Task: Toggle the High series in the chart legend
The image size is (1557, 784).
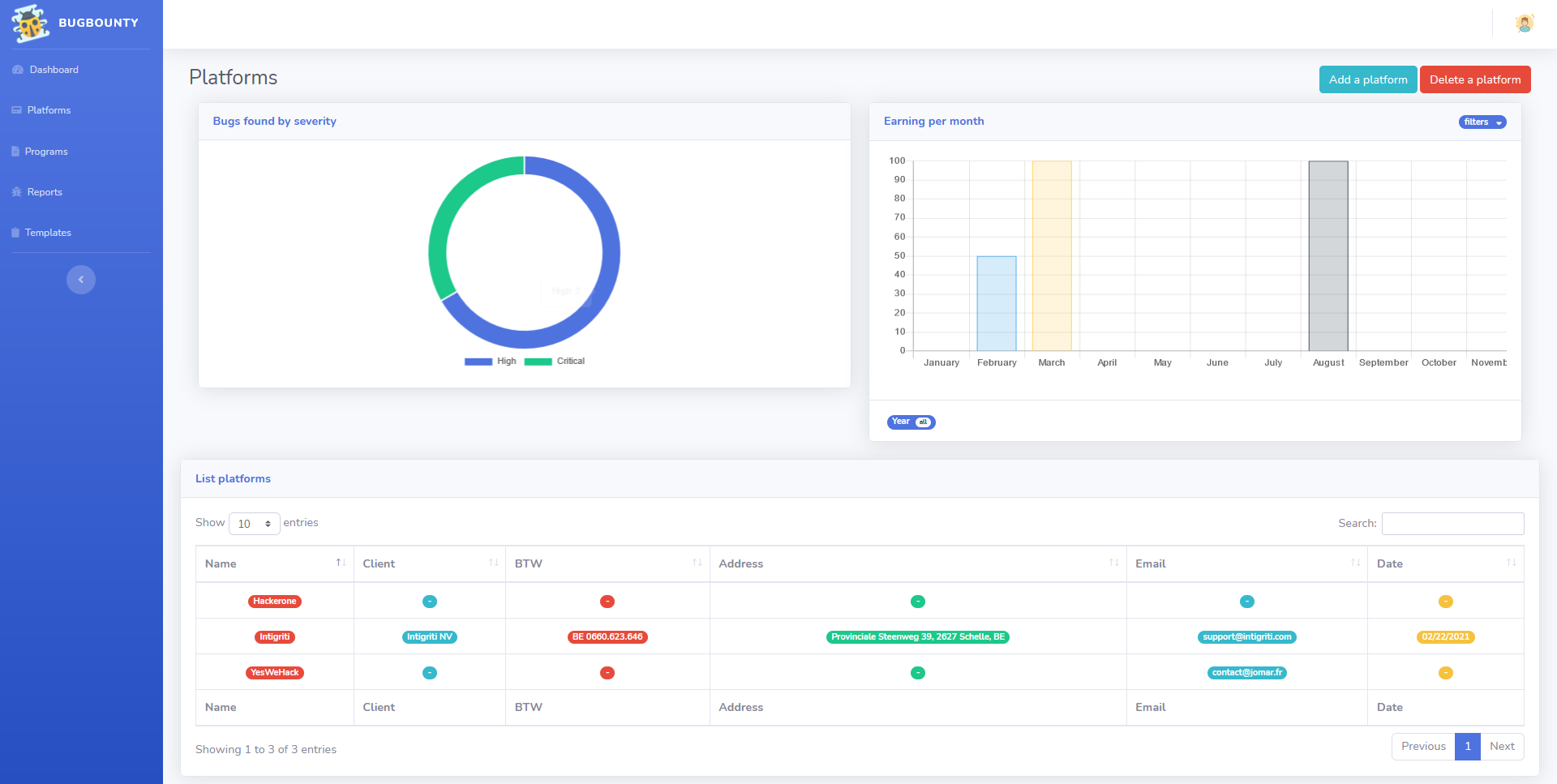Action: point(490,362)
